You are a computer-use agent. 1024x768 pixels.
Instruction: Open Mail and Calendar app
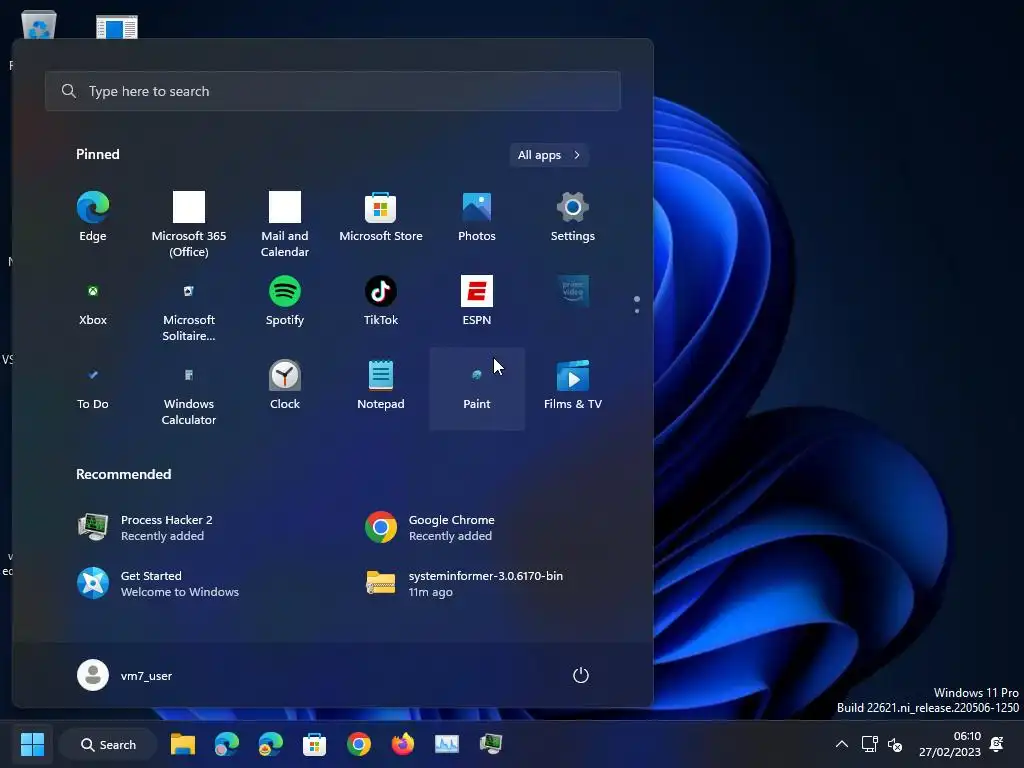tap(285, 224)
